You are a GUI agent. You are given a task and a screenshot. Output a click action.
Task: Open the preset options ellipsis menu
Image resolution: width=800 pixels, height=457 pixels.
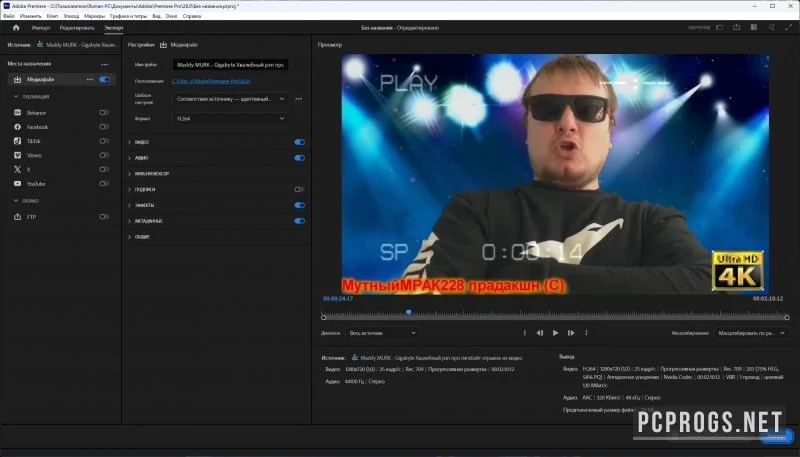pyautogui.click(x=298, y=99)
